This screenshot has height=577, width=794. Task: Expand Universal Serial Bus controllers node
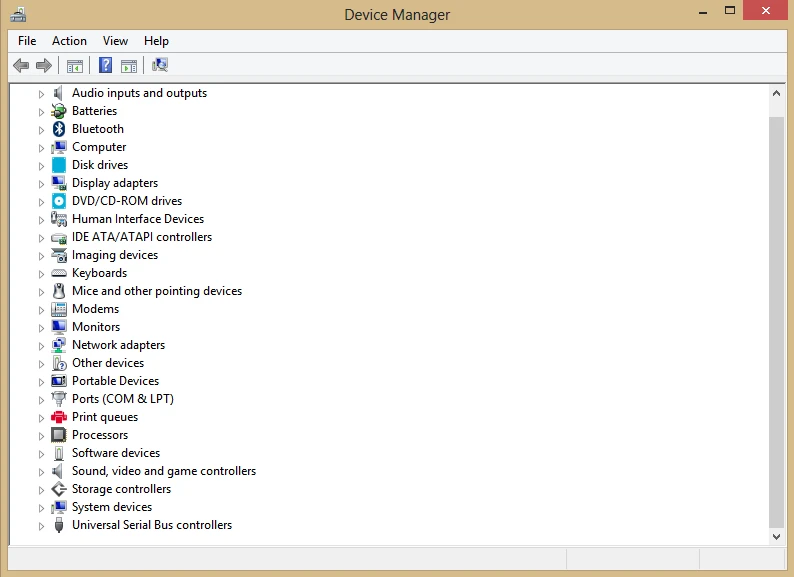[x=42, y=525]
